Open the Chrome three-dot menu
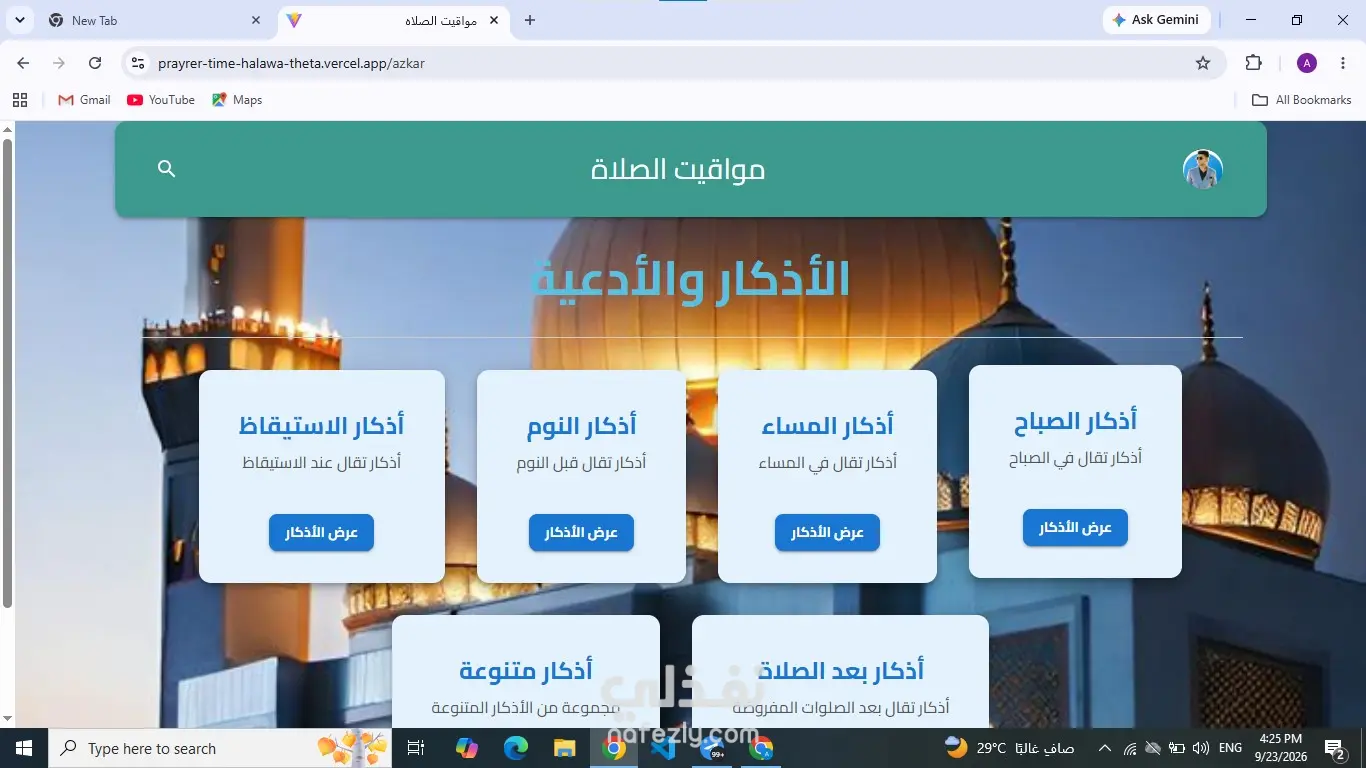 (1343, 63)
